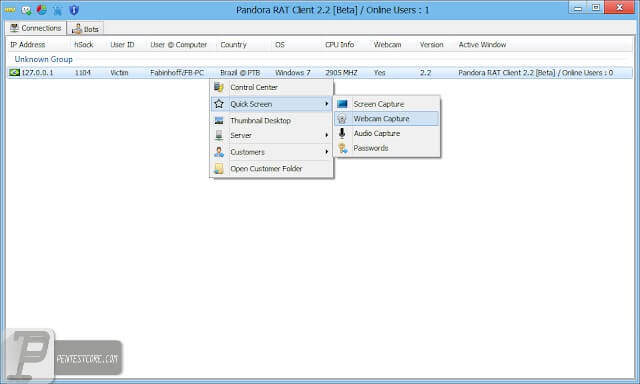Choose Open Customer Folder

tap(272, 169)
